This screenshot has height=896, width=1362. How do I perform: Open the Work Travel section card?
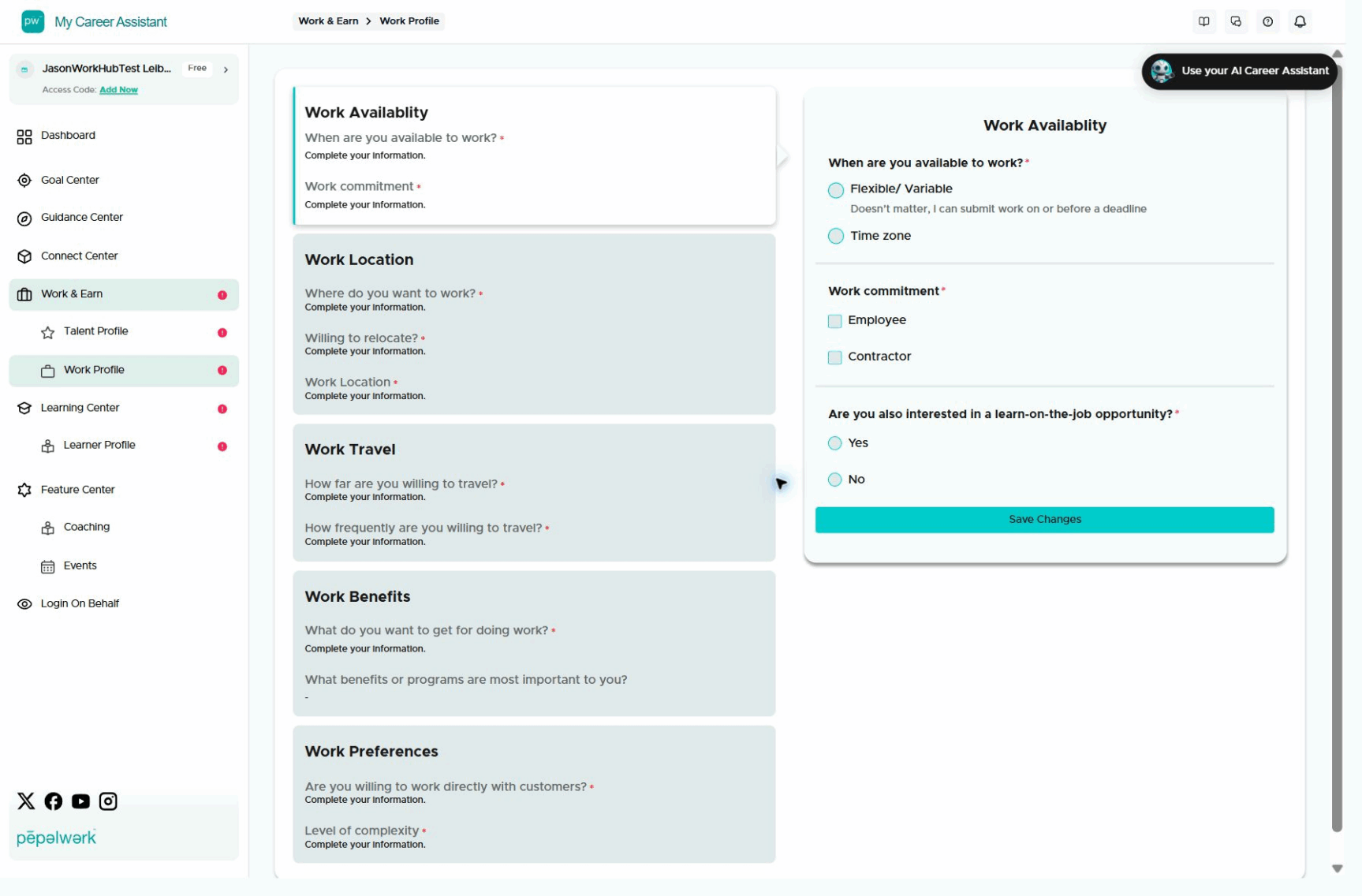coord(534,493)
